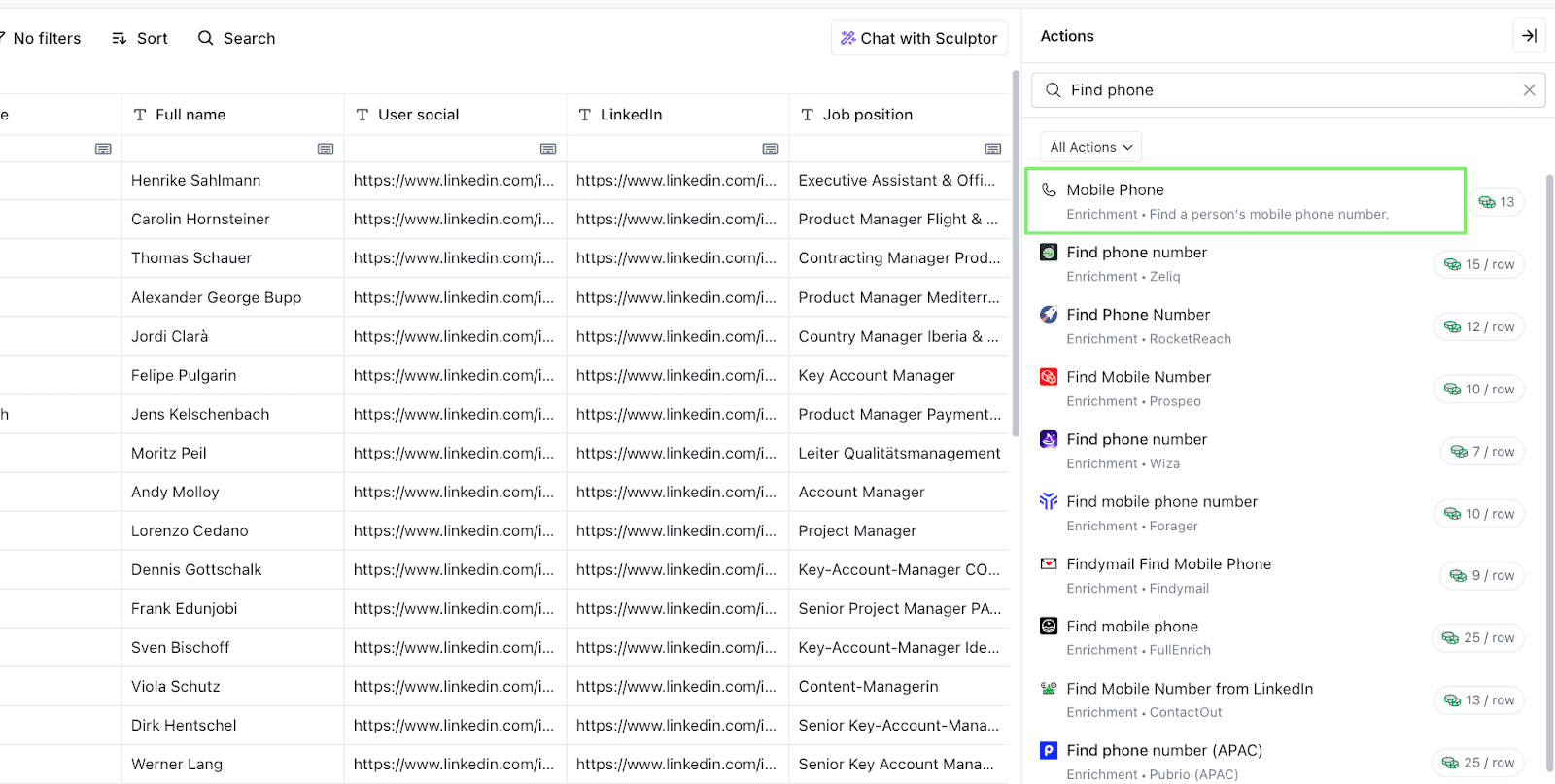This screenshot has width=1555, height=784.
Task: Click the Findymail envelope icon
Action: click(1049, 563)
